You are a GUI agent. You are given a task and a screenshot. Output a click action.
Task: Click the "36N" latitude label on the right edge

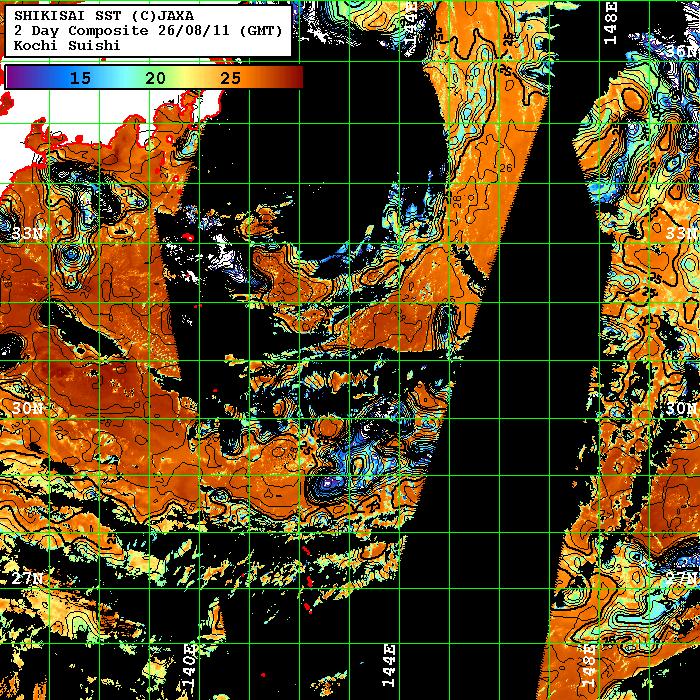tap(682, 51)
